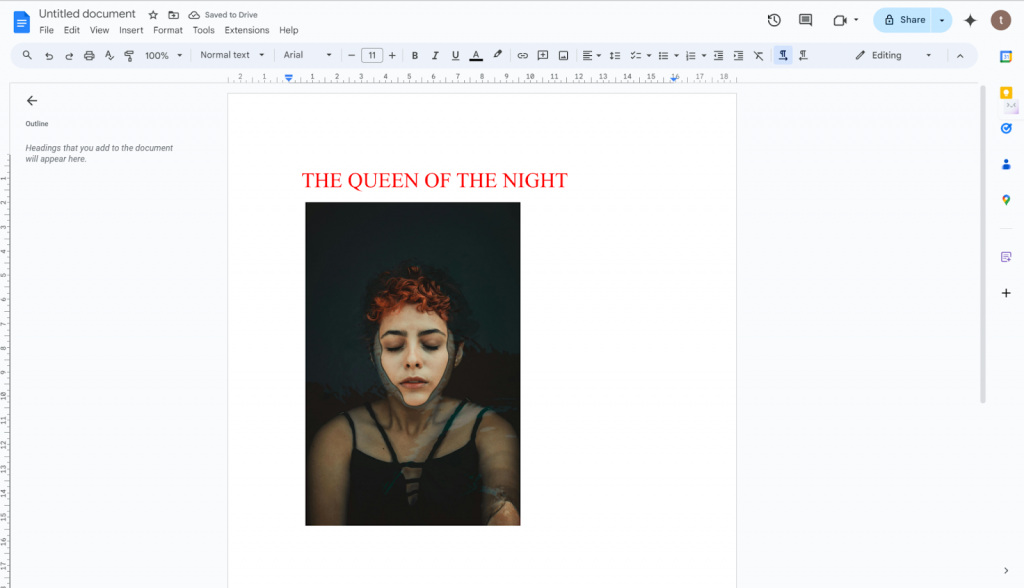1024x588 pixels.
Task: Close the outline with back arrow
Action: 32,101
